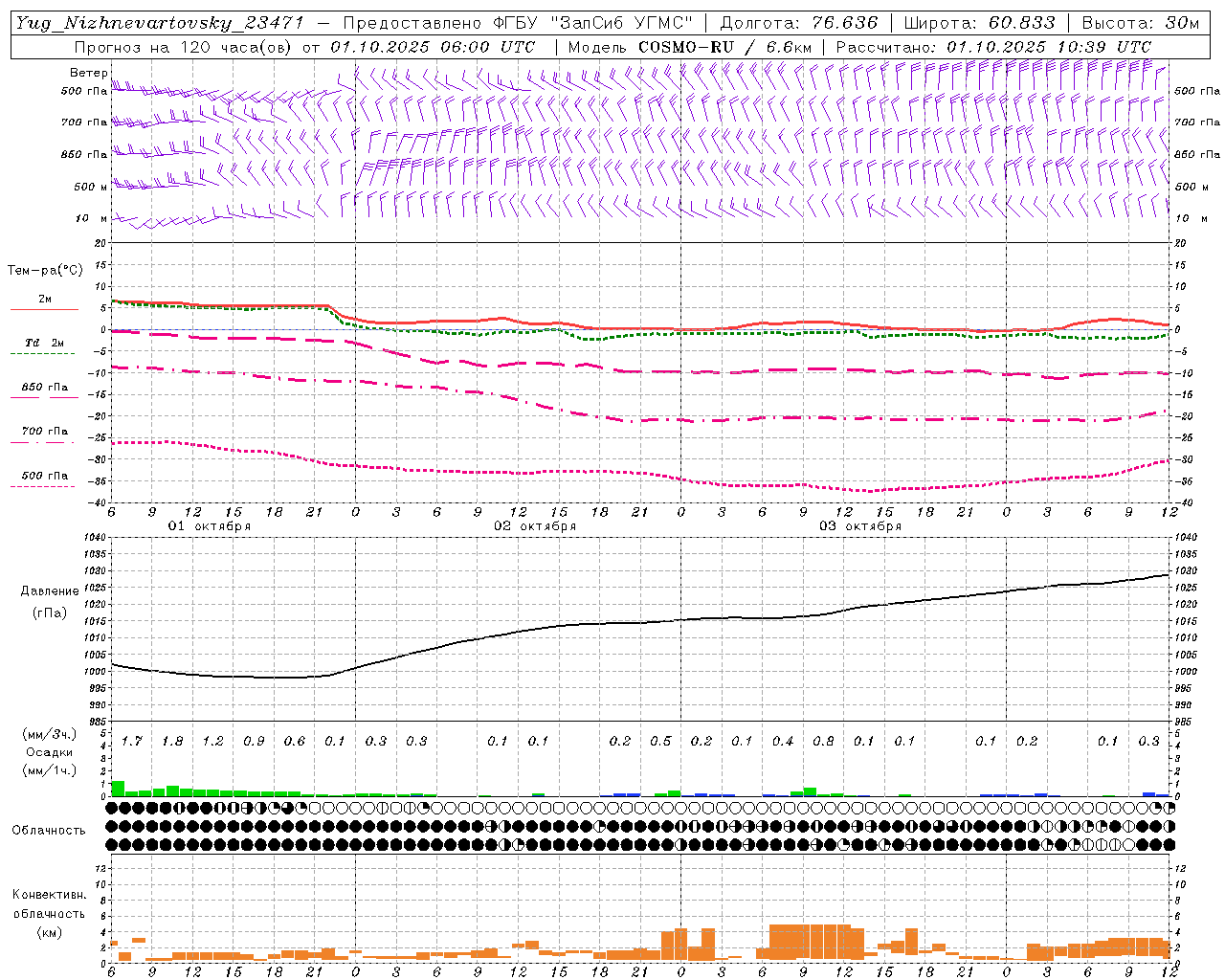
Task: Select the Td 2м dew point legend entry
Action: tap(44, 343)
